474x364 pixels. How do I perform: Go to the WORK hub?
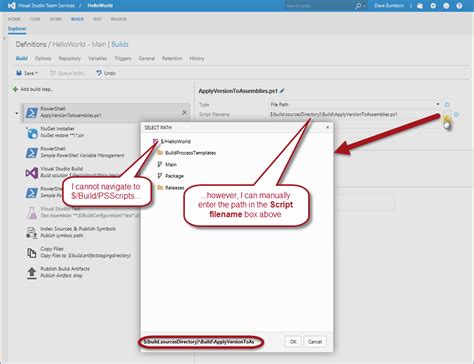pyautogui.click(x=56, y=19)
